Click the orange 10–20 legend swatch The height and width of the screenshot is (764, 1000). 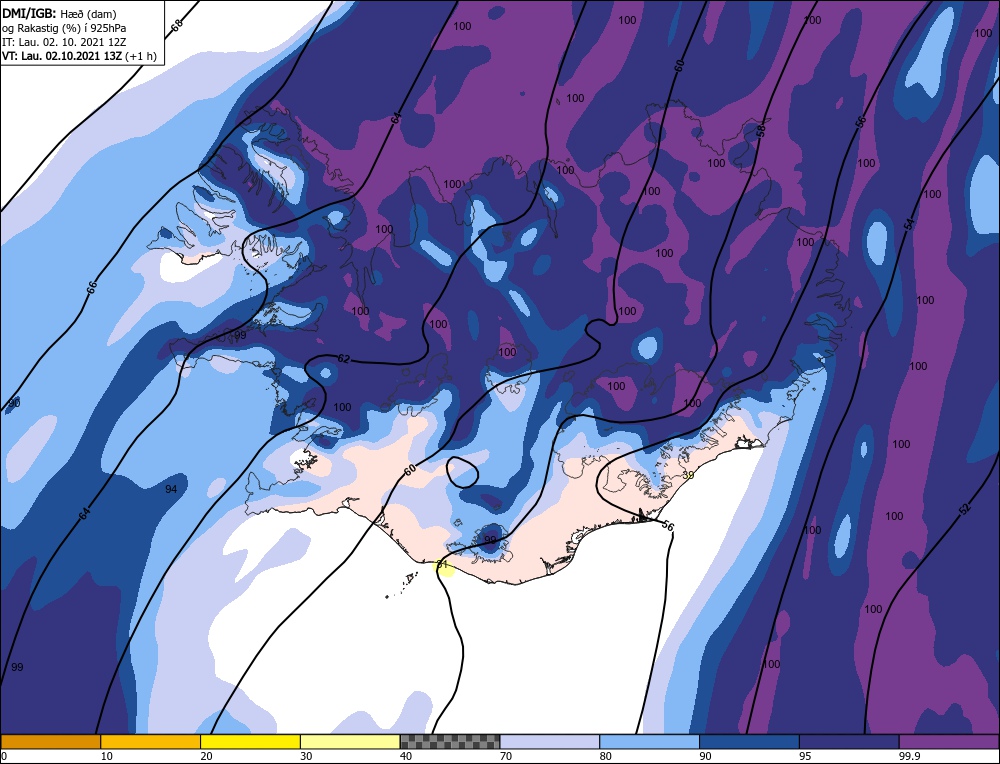pyautogui.click(x=151, y=741)
